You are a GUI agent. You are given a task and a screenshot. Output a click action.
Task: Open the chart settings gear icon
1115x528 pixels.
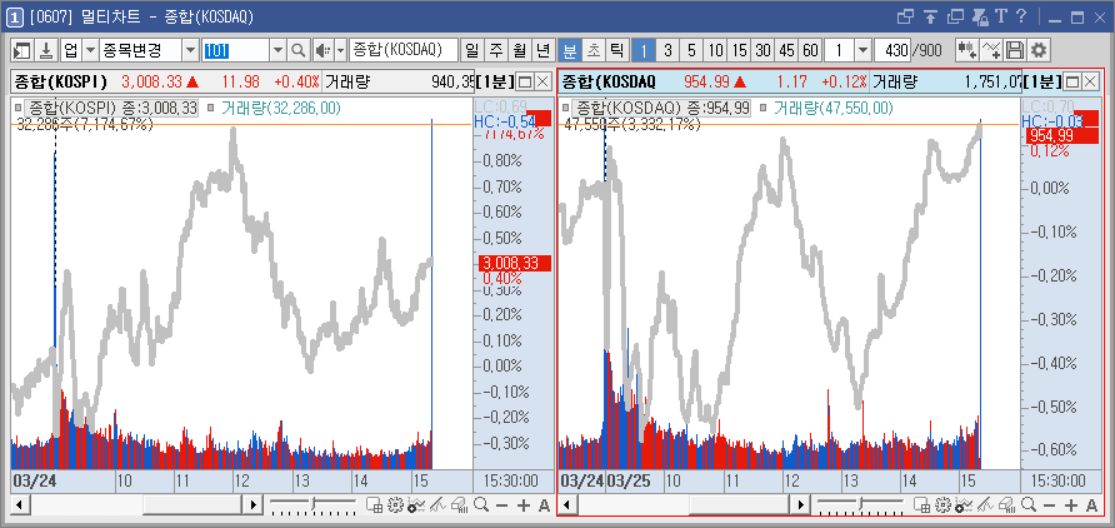(1040, 50)
